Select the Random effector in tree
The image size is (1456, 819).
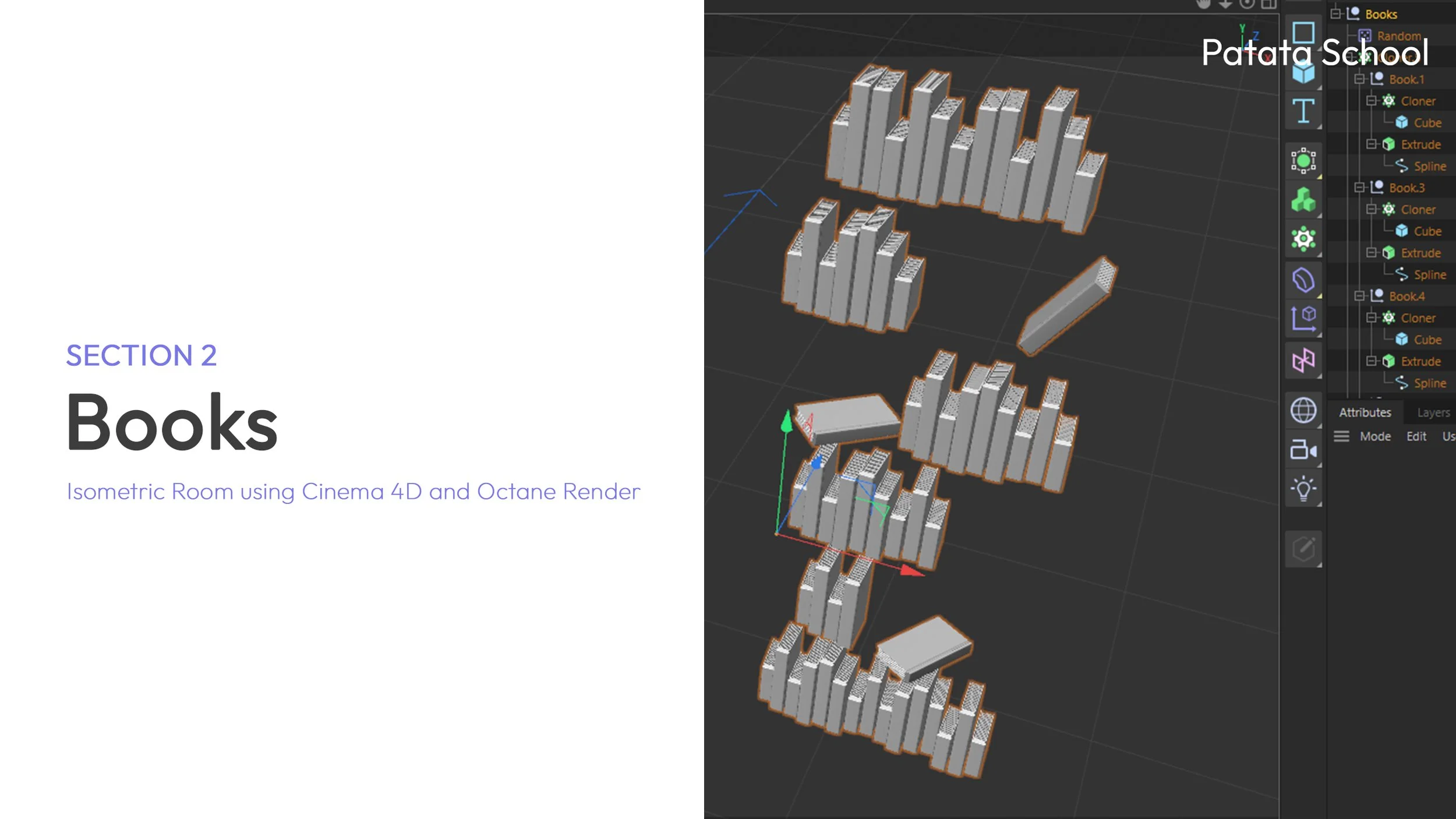pyautogui.click(x=1398, y=36)
